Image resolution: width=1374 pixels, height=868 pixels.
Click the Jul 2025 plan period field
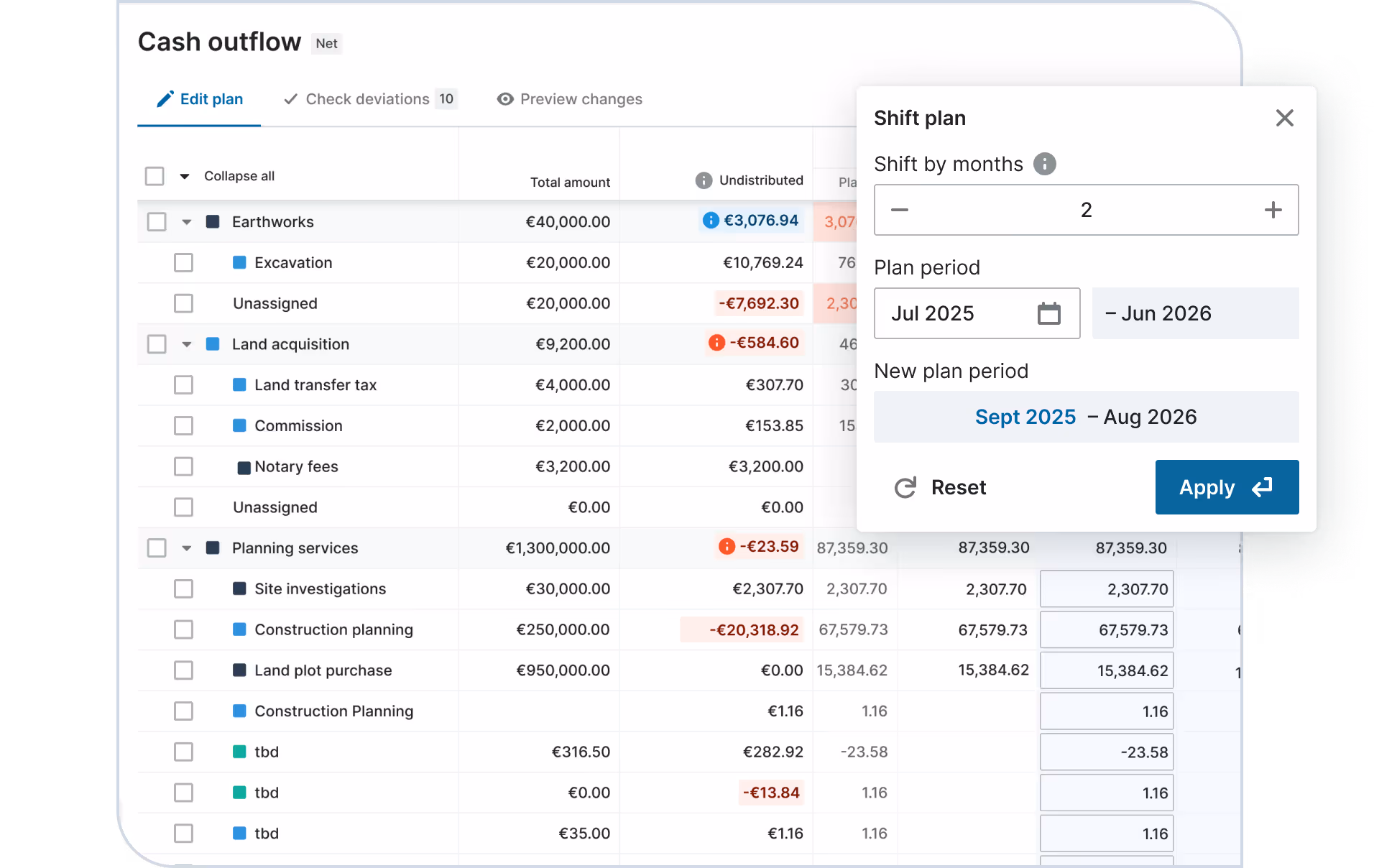pos(977,313)
